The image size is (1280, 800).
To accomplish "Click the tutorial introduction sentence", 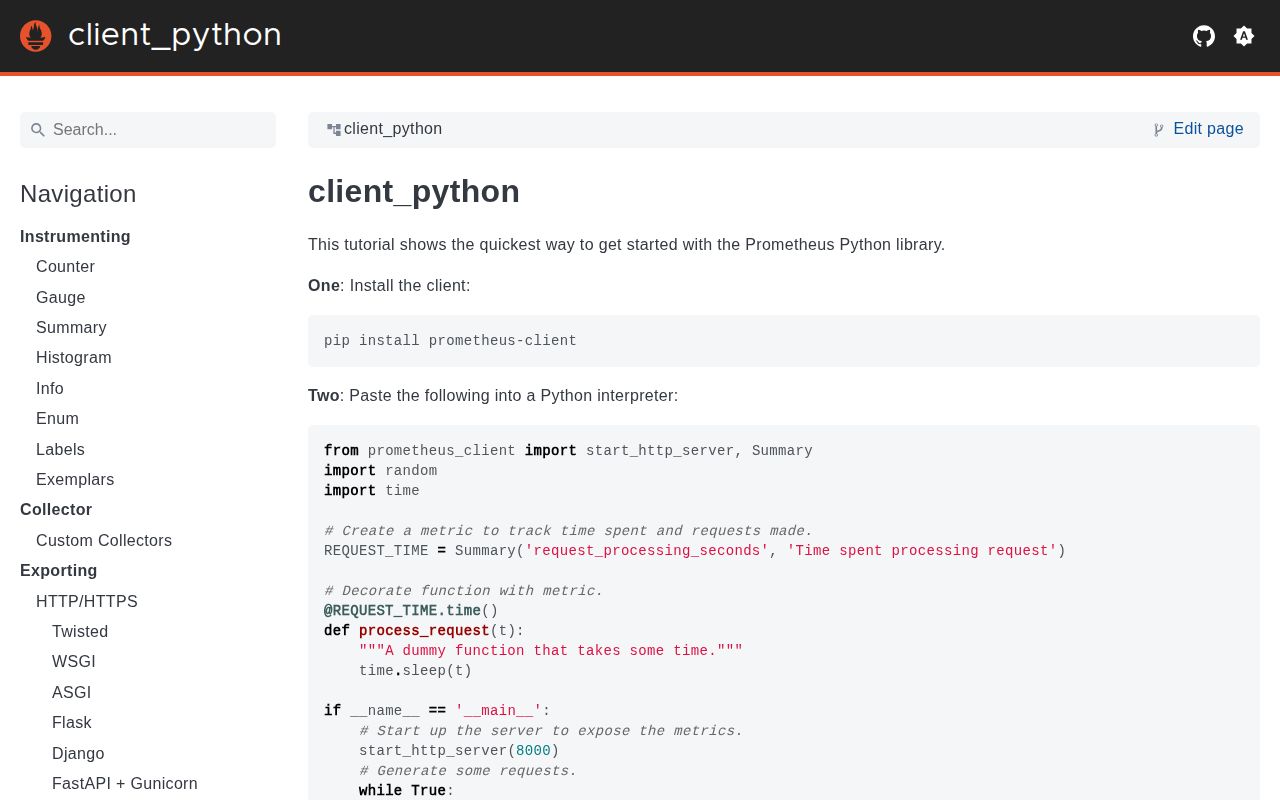I will tap(626, 245).
